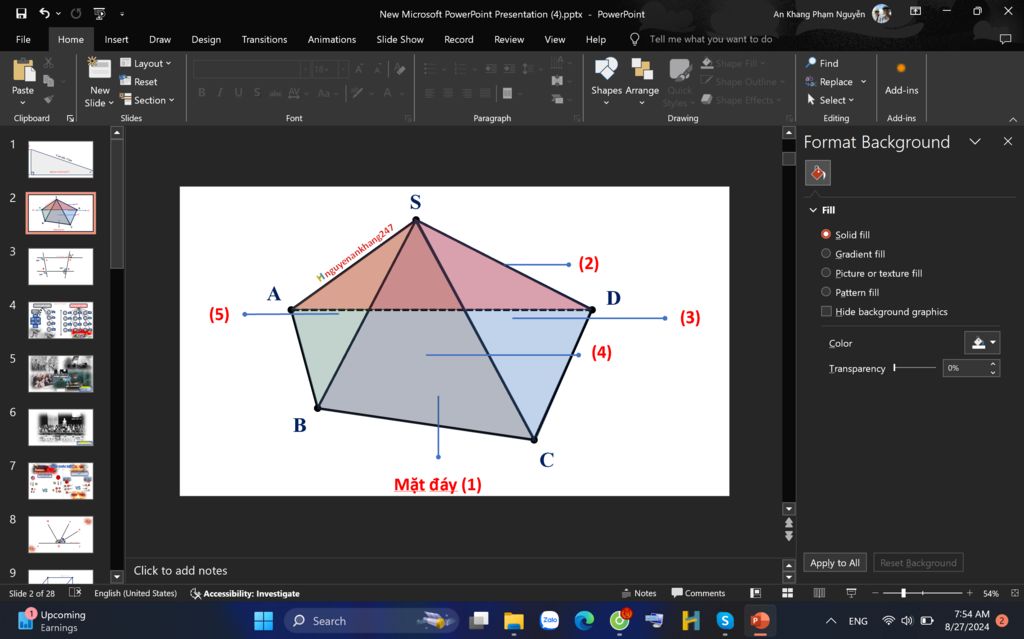Open the Add-ins icon

(901, 69)
